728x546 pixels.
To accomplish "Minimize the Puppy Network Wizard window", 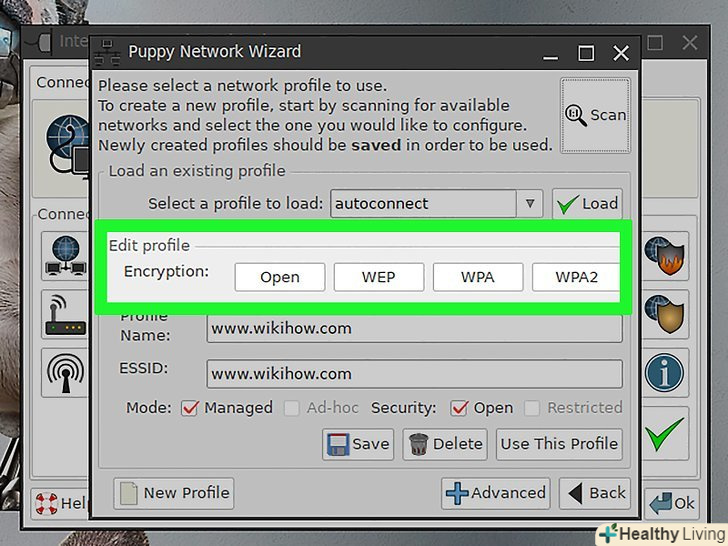I will click(551, 54).
